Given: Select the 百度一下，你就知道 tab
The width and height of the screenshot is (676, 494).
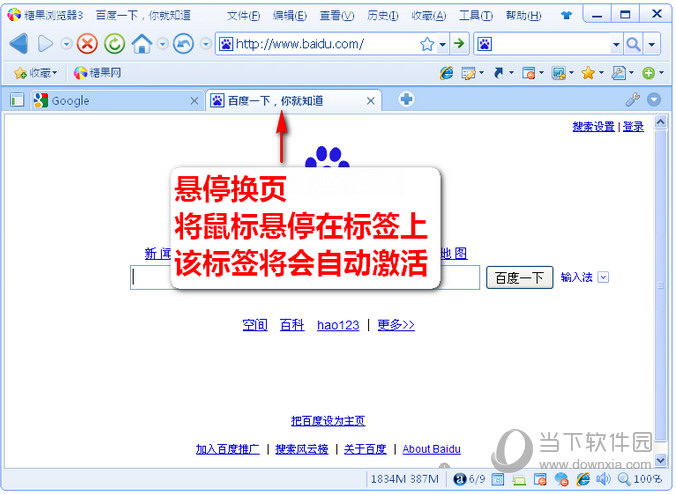Looking at the screenshot, I should pyautogui.click(x=294, y=100).
